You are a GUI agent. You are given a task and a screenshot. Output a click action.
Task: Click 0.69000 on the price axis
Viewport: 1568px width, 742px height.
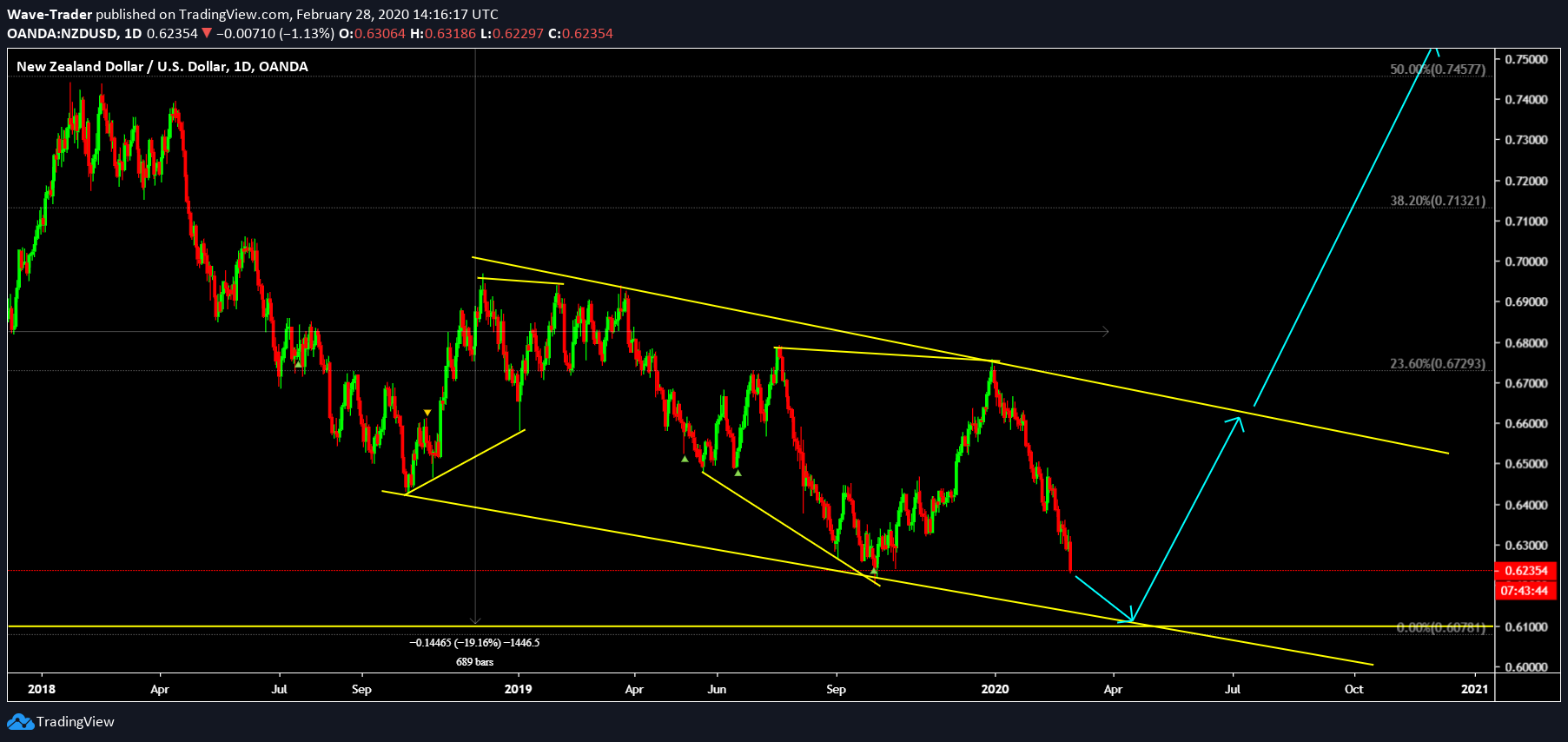tap(1526, 302)
